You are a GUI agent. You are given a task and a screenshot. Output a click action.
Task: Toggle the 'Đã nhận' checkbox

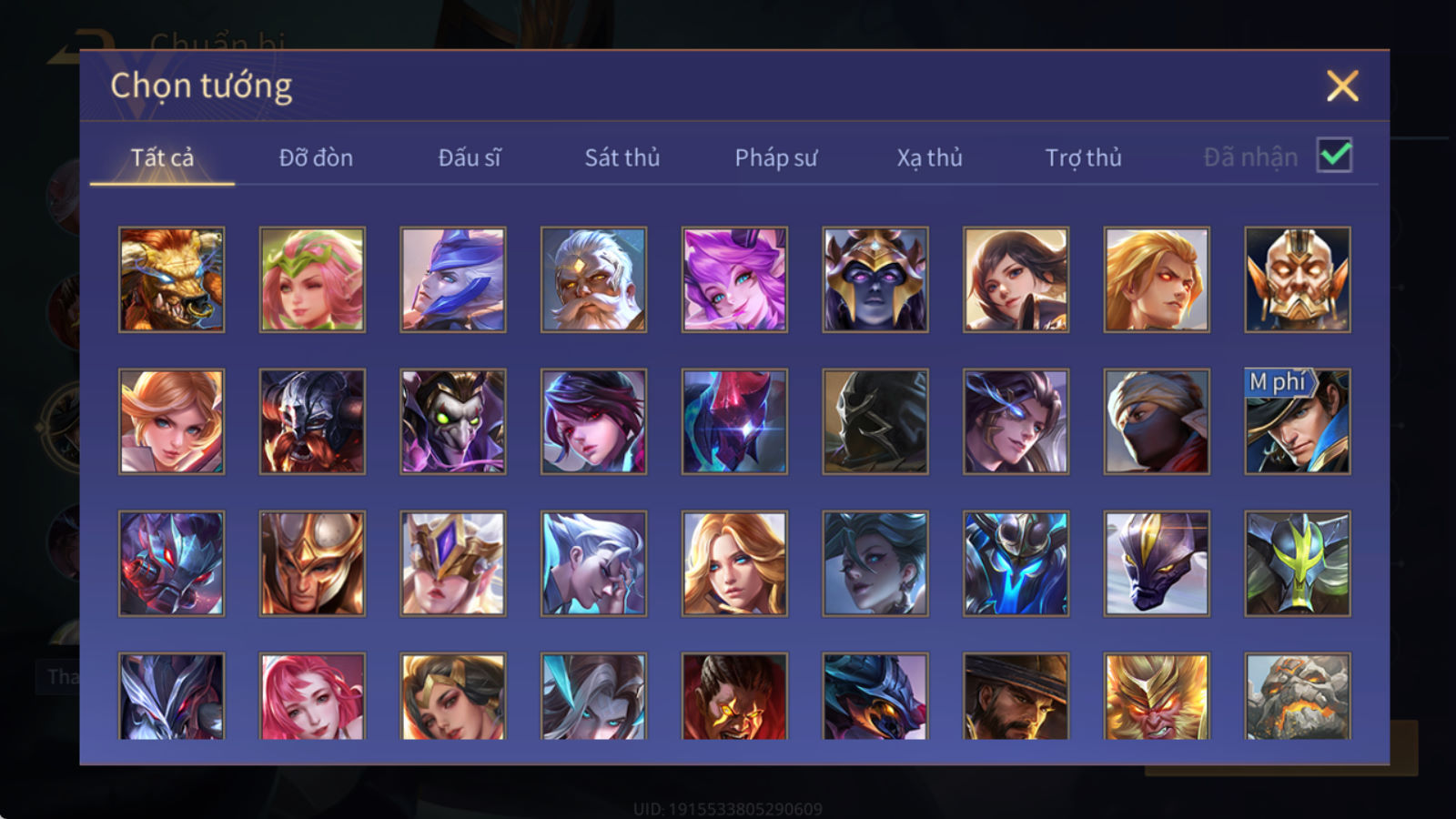(1334, 156)
